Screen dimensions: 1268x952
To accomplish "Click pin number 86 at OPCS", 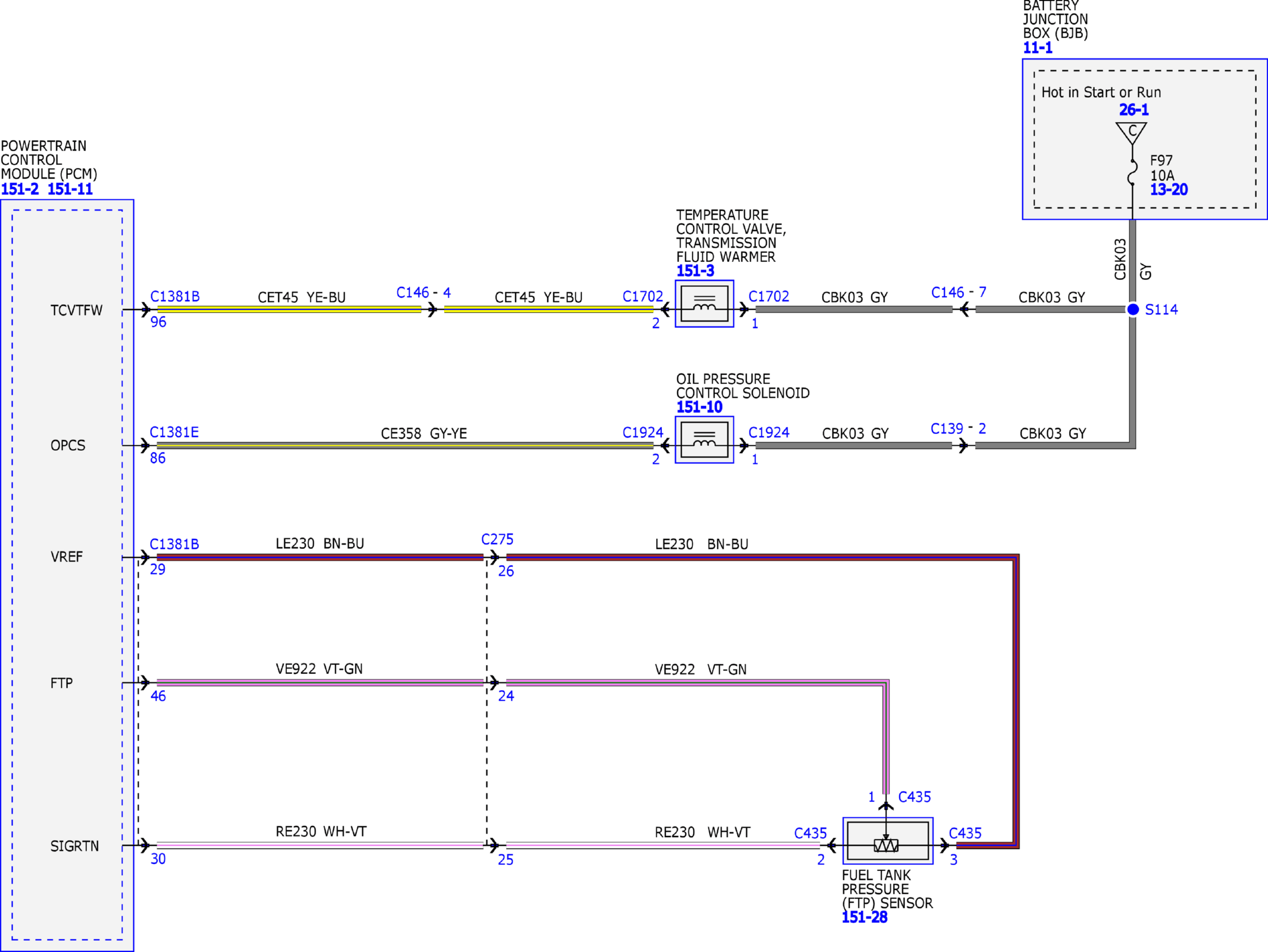I will 158,458.
